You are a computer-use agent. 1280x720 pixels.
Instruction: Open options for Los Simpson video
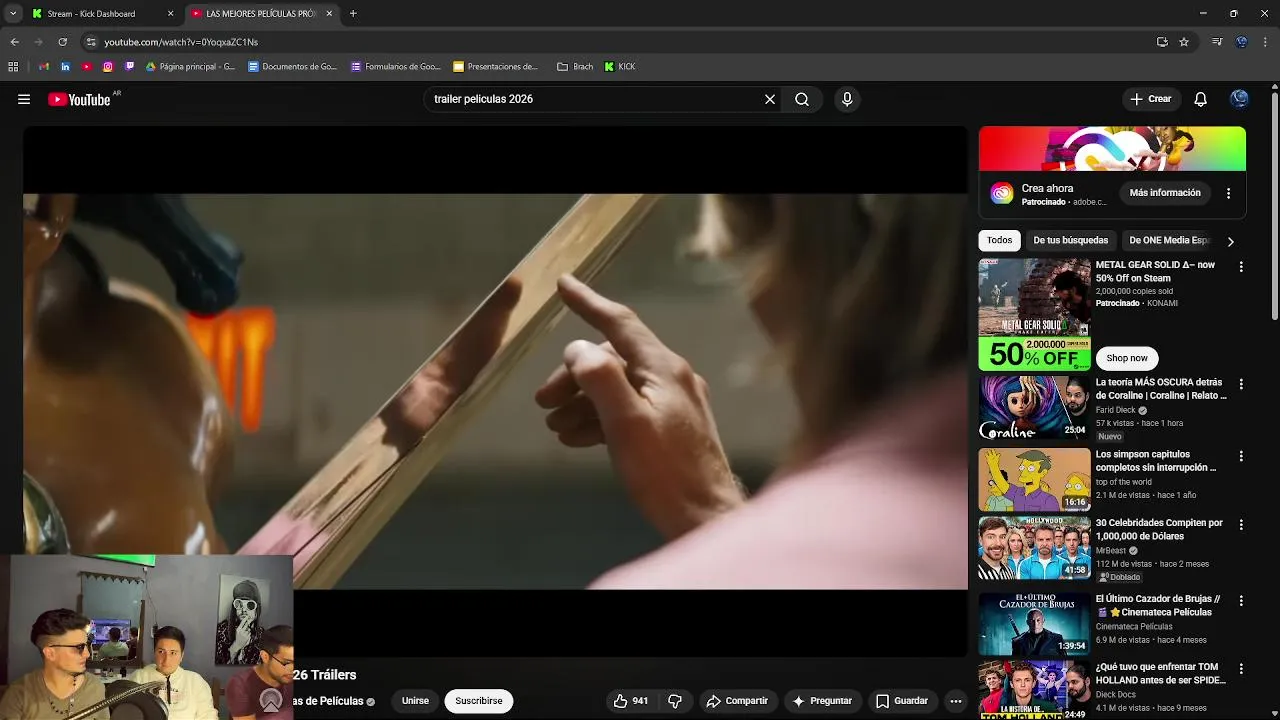pyautogui.click(x=1241, y=456)
